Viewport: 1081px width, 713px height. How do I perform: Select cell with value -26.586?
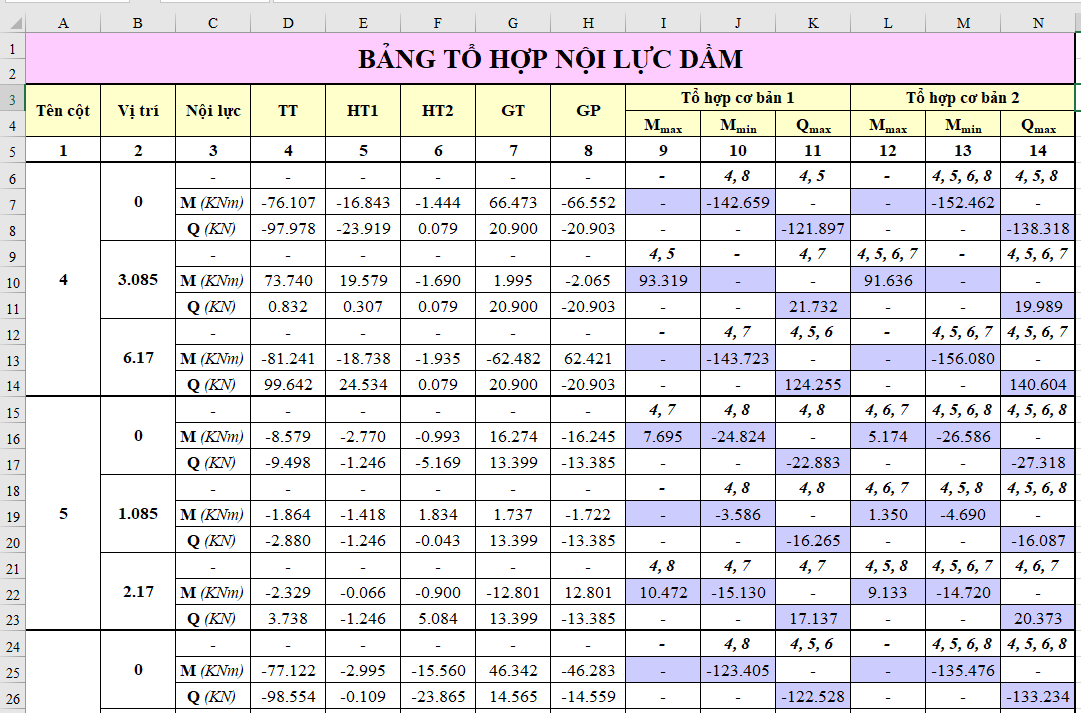pos(962,436)
